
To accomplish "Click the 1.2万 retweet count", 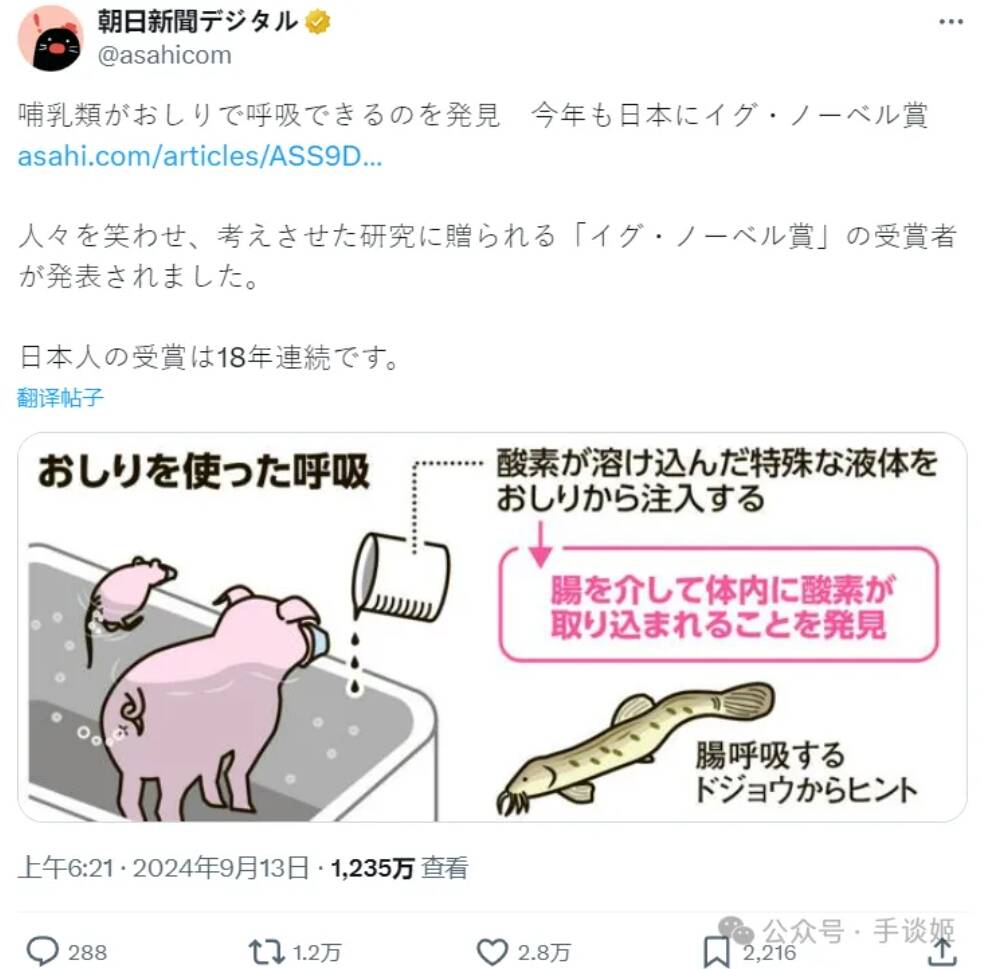I will pyautogui.click(x=317, y=952).
